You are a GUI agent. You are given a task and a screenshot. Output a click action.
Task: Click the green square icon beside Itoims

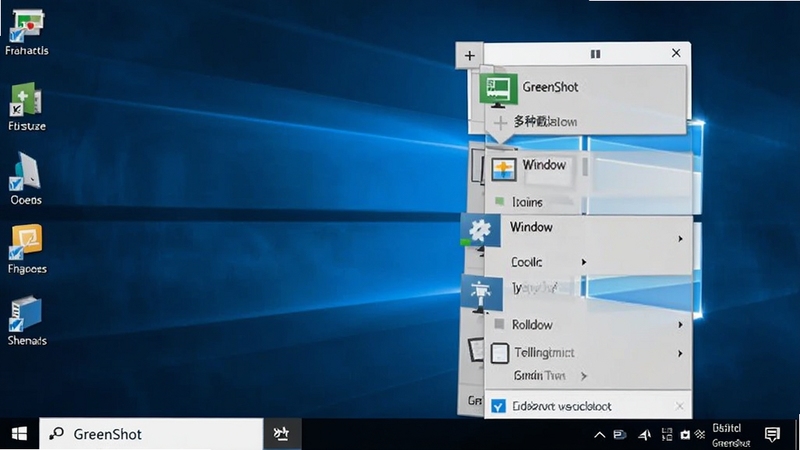click(499, 202)
